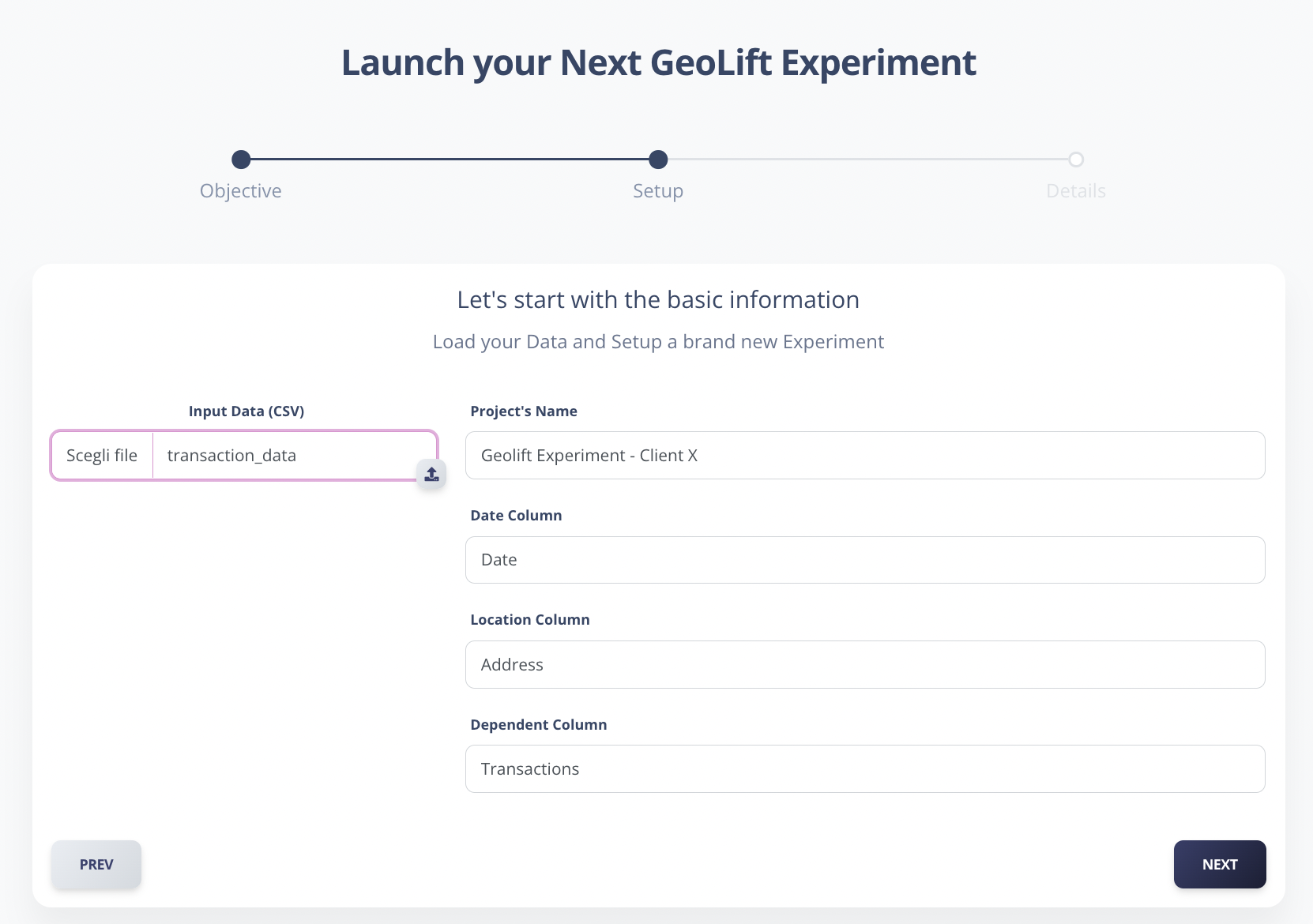The image size is (1313, 924).
Task: Click the transaction_data file name
Action: tap(231, 456)
